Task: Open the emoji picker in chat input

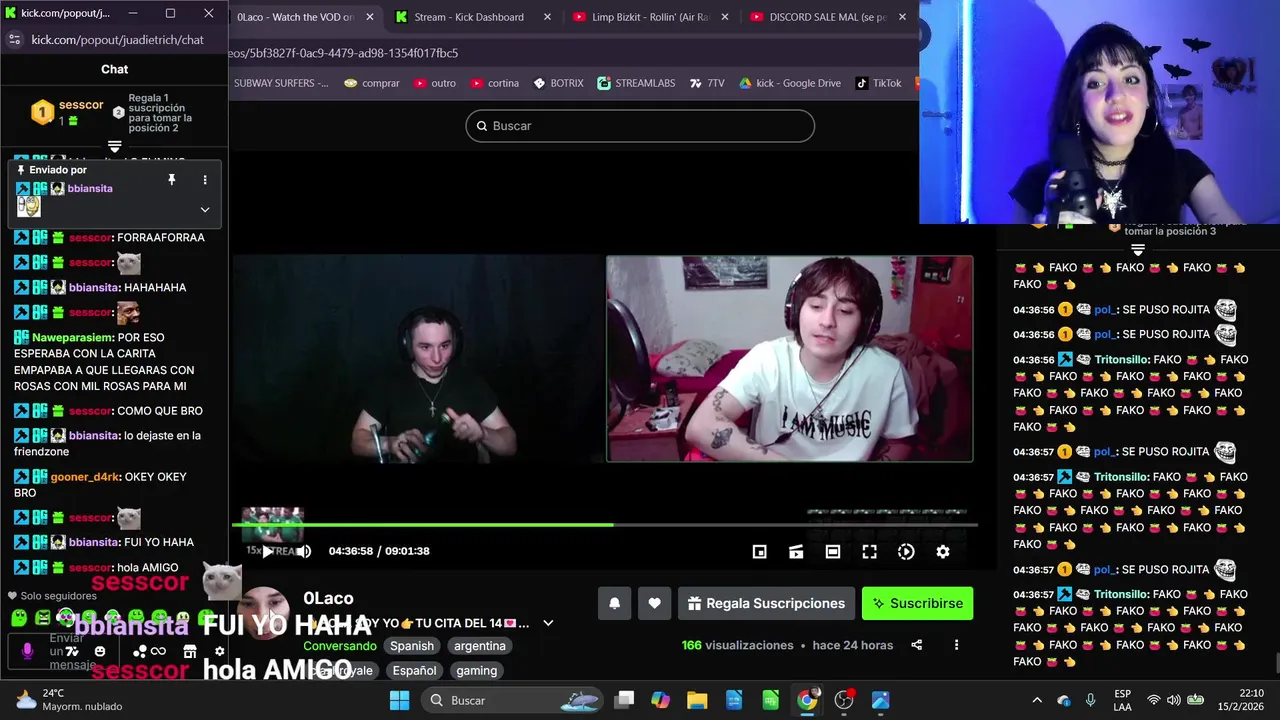Action: pos(100,651)
